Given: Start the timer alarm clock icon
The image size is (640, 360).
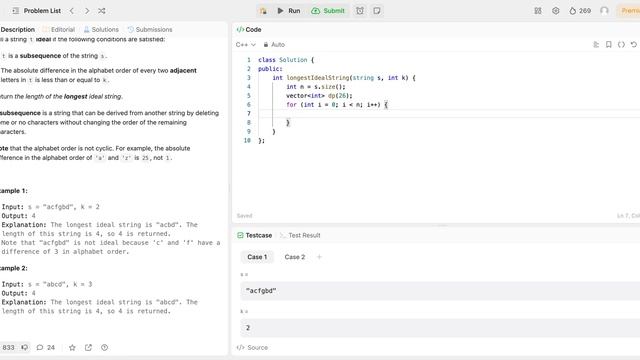Looking at the screenshot, I should click(360, 11).
